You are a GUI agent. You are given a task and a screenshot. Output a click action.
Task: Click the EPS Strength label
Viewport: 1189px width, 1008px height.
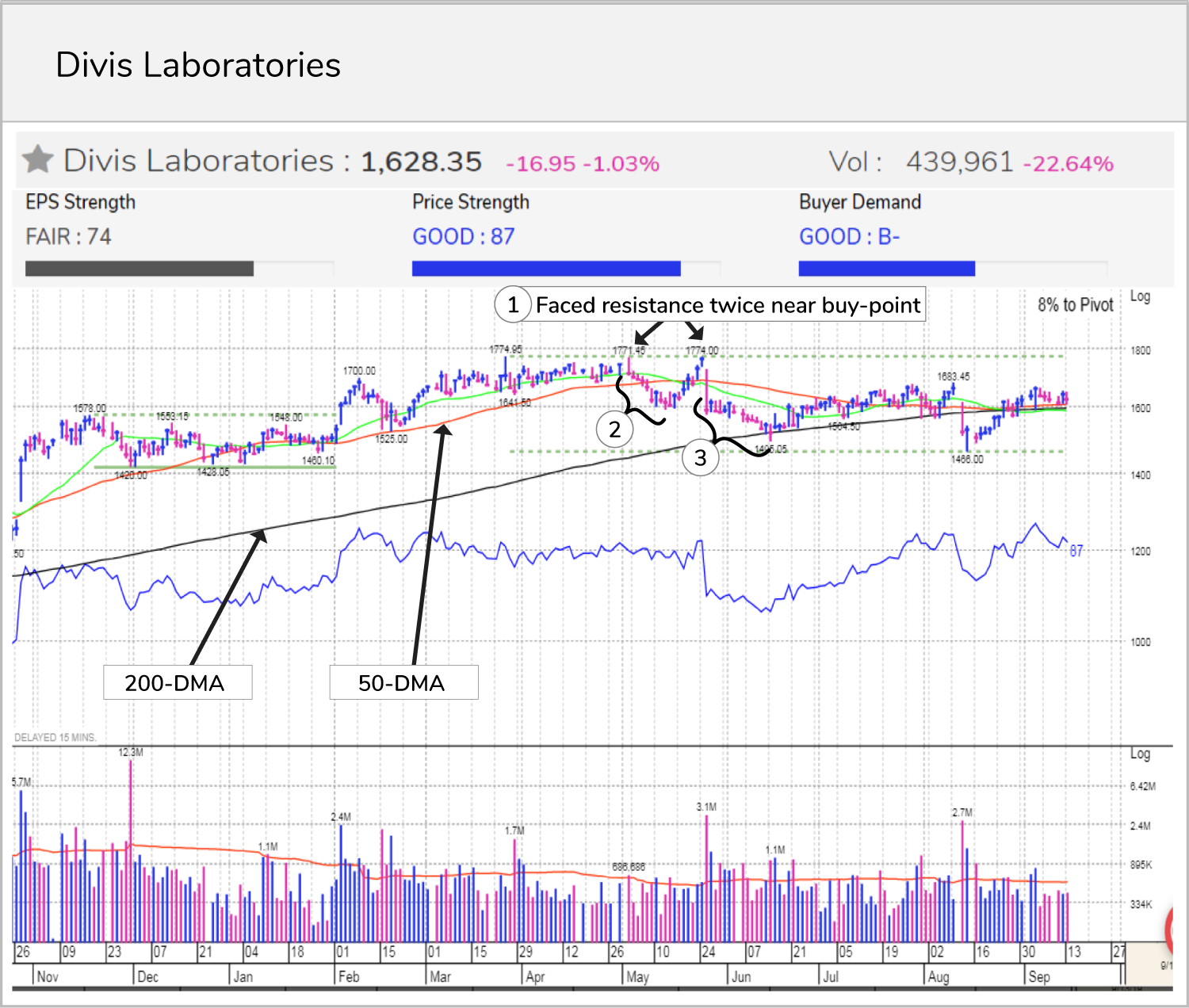(x=80, y=202)
